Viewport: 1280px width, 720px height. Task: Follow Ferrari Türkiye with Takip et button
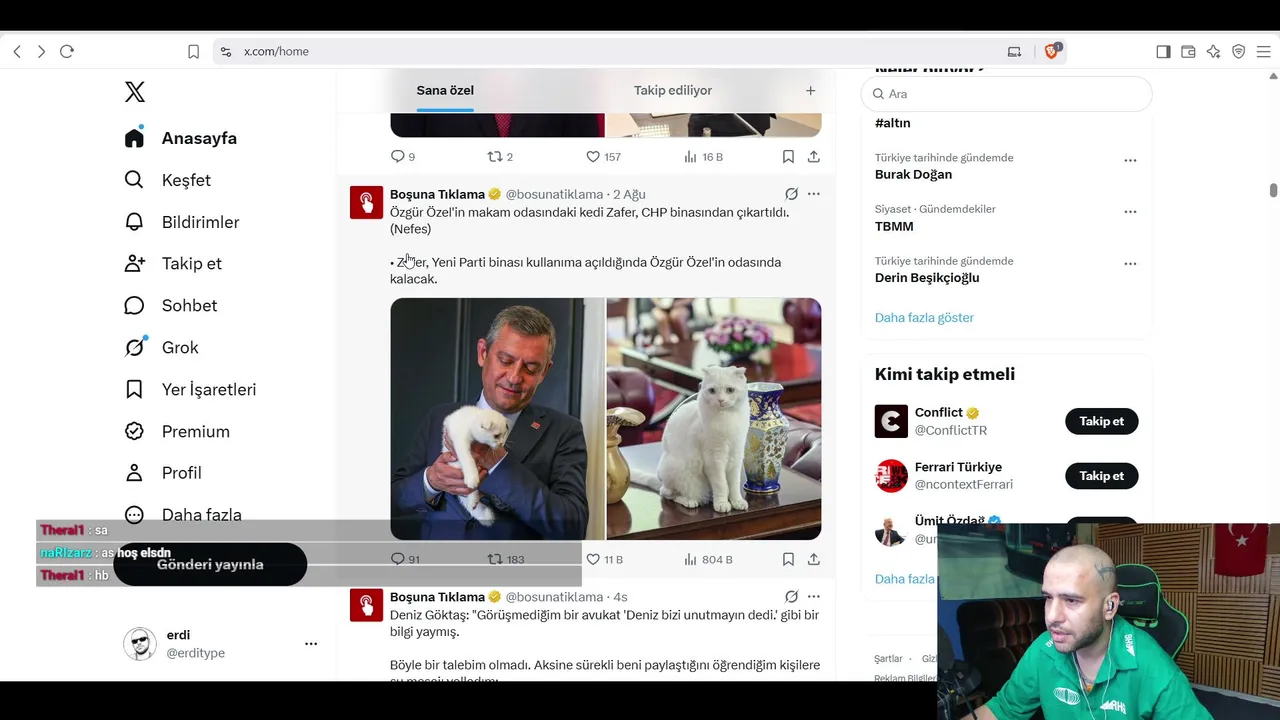pyautogui.click(x=1102, y=476)
